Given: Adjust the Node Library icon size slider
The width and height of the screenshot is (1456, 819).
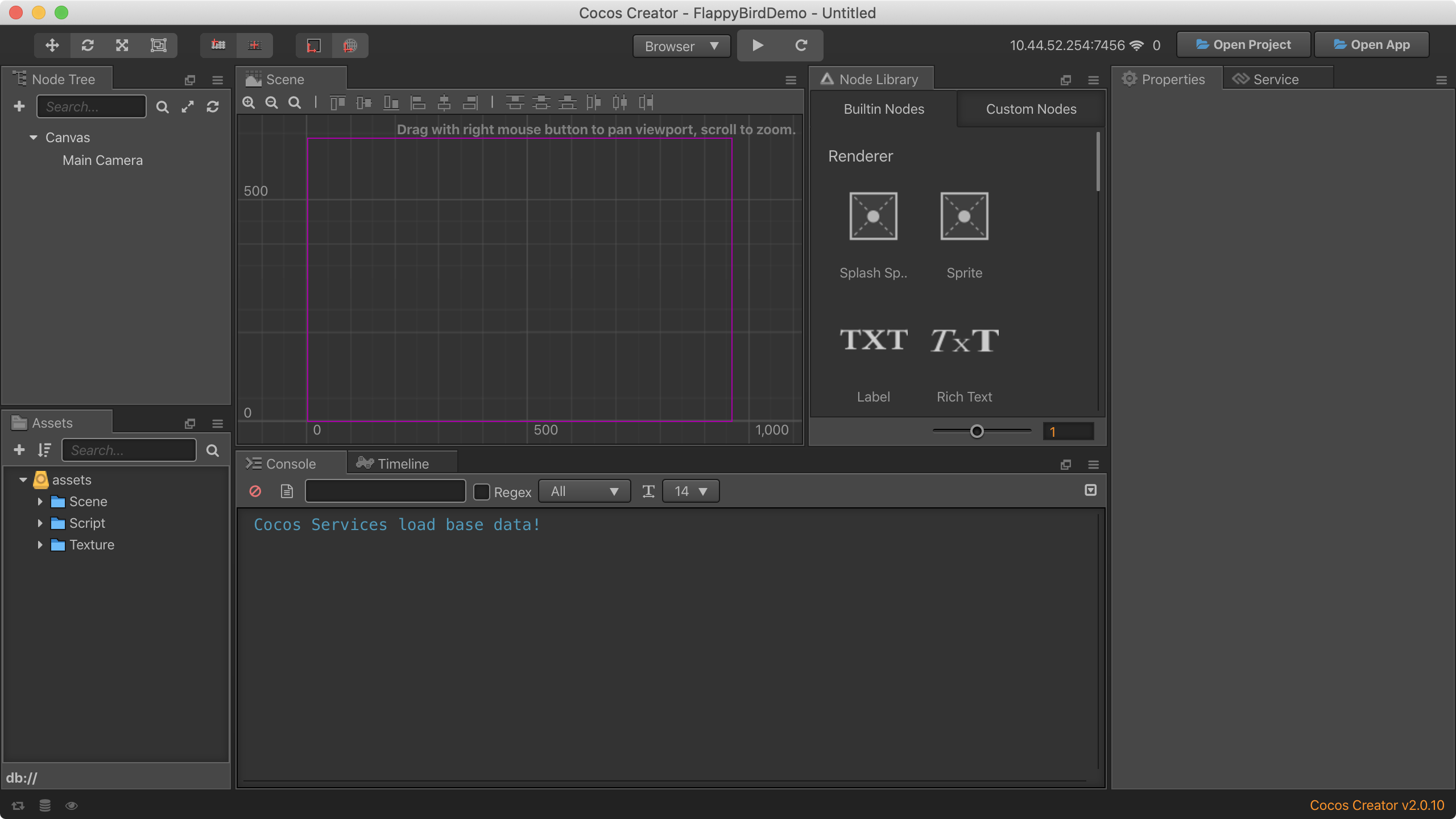Looking at the screenshot, I should tap(977, 431).
